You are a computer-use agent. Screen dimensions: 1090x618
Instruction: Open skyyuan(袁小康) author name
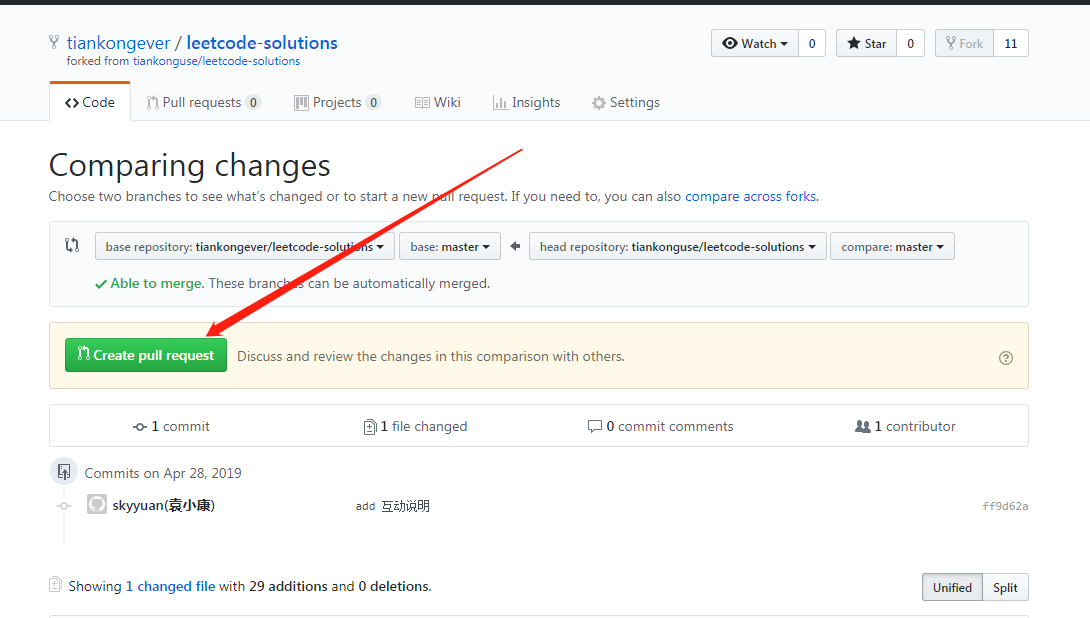tap(163, 505)
